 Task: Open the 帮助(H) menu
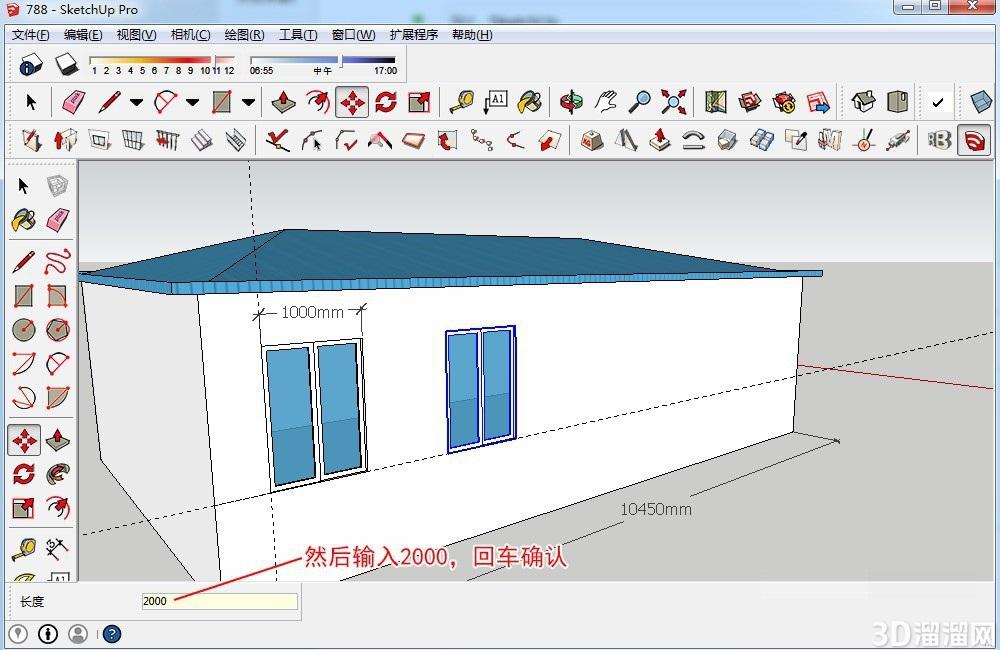coord(472,34)
